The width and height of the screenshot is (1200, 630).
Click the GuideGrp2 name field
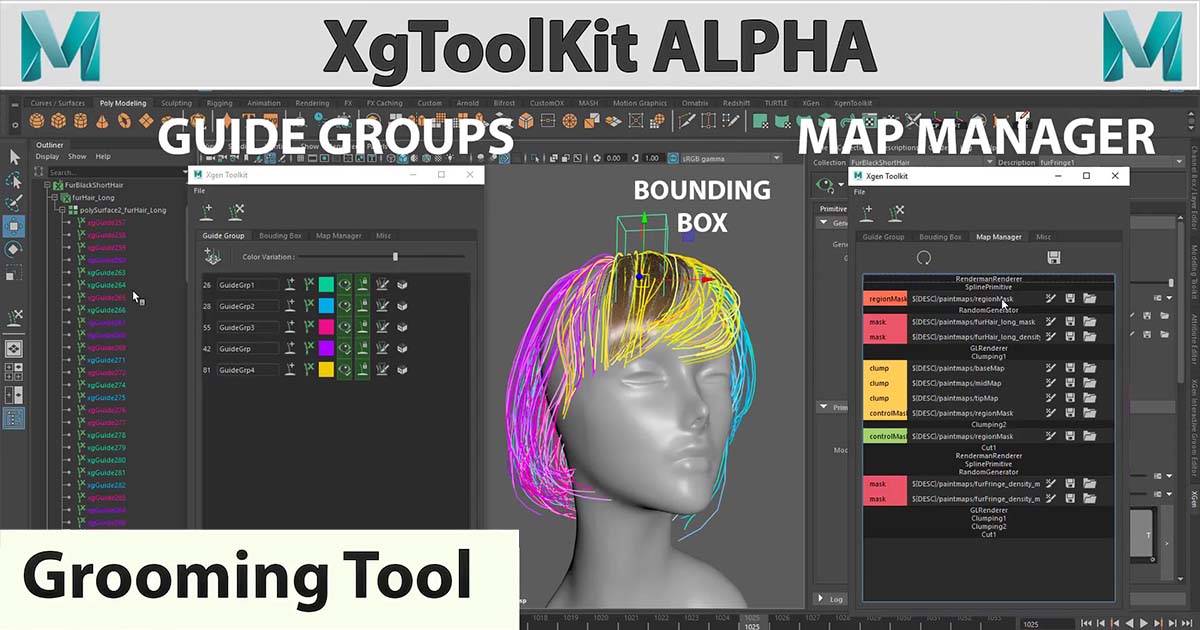pos(248,305)
